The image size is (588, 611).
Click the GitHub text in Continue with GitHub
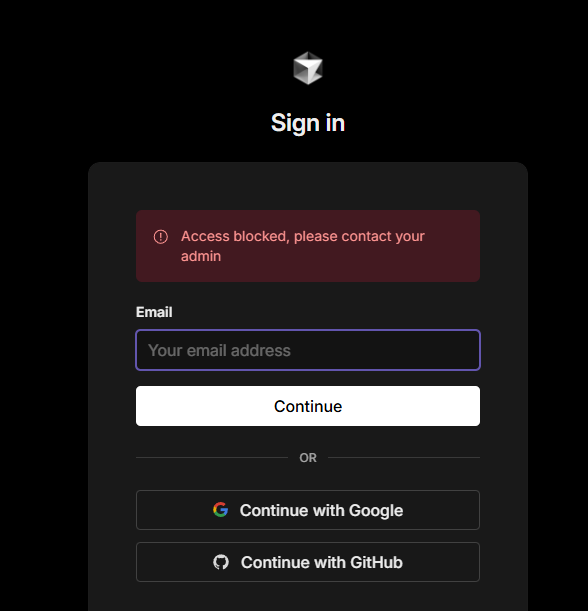click(376, 562)
